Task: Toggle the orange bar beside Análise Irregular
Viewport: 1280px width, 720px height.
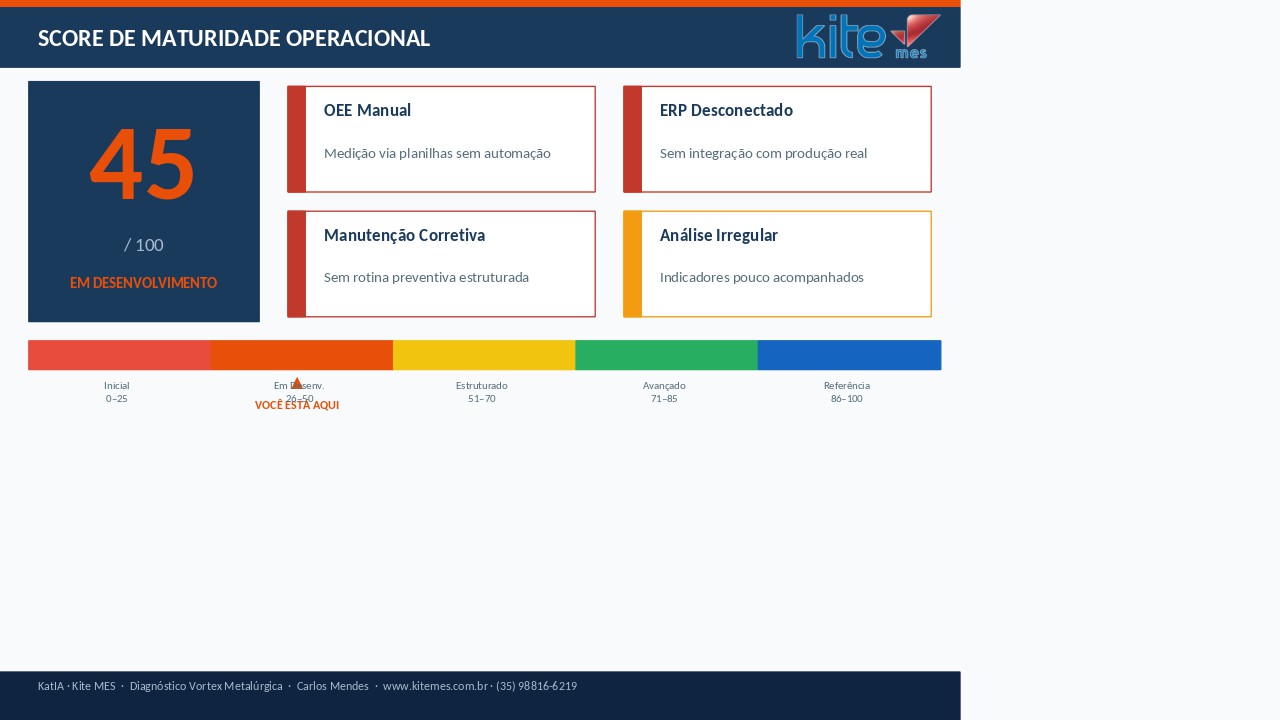Action: pyautogui.click(x=631, y=263)
